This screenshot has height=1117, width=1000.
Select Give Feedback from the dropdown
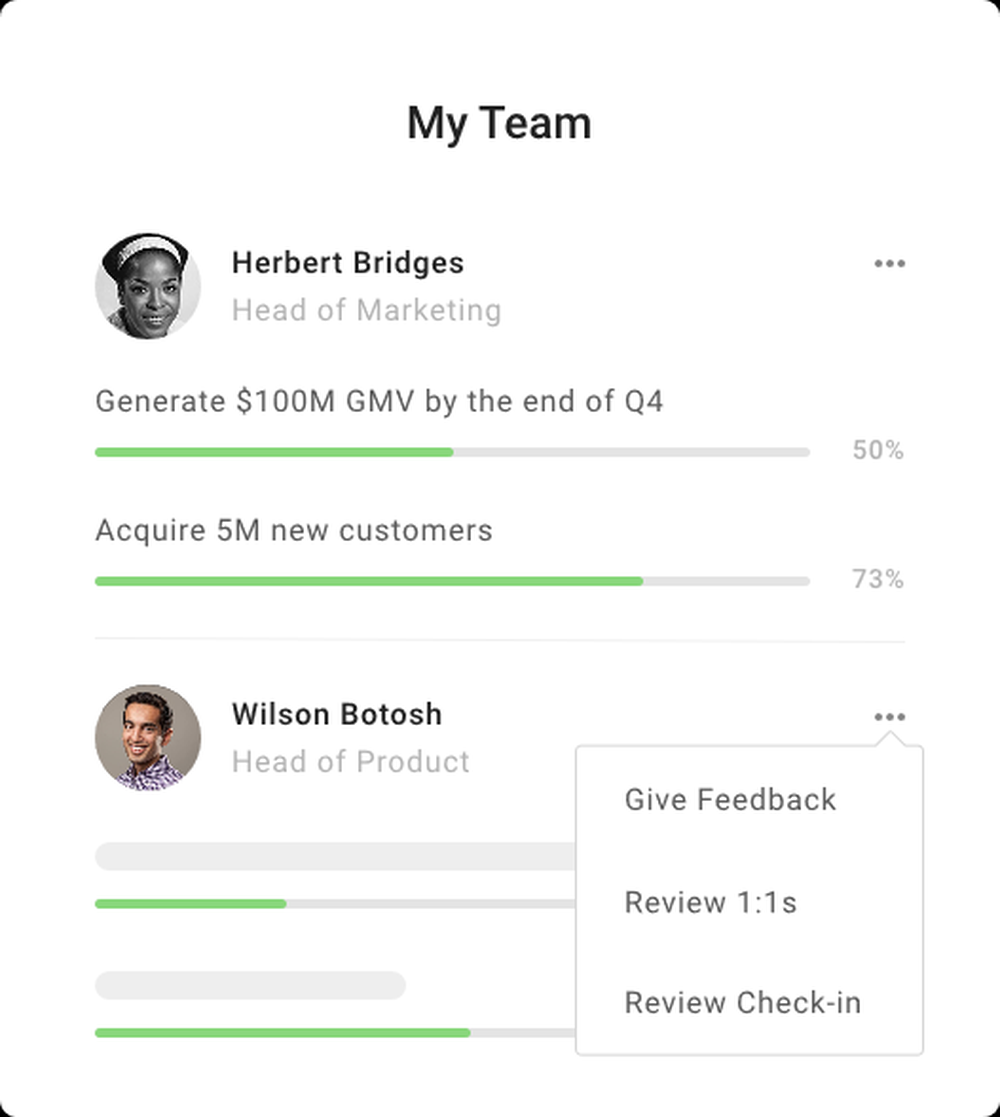click(730, 799)
